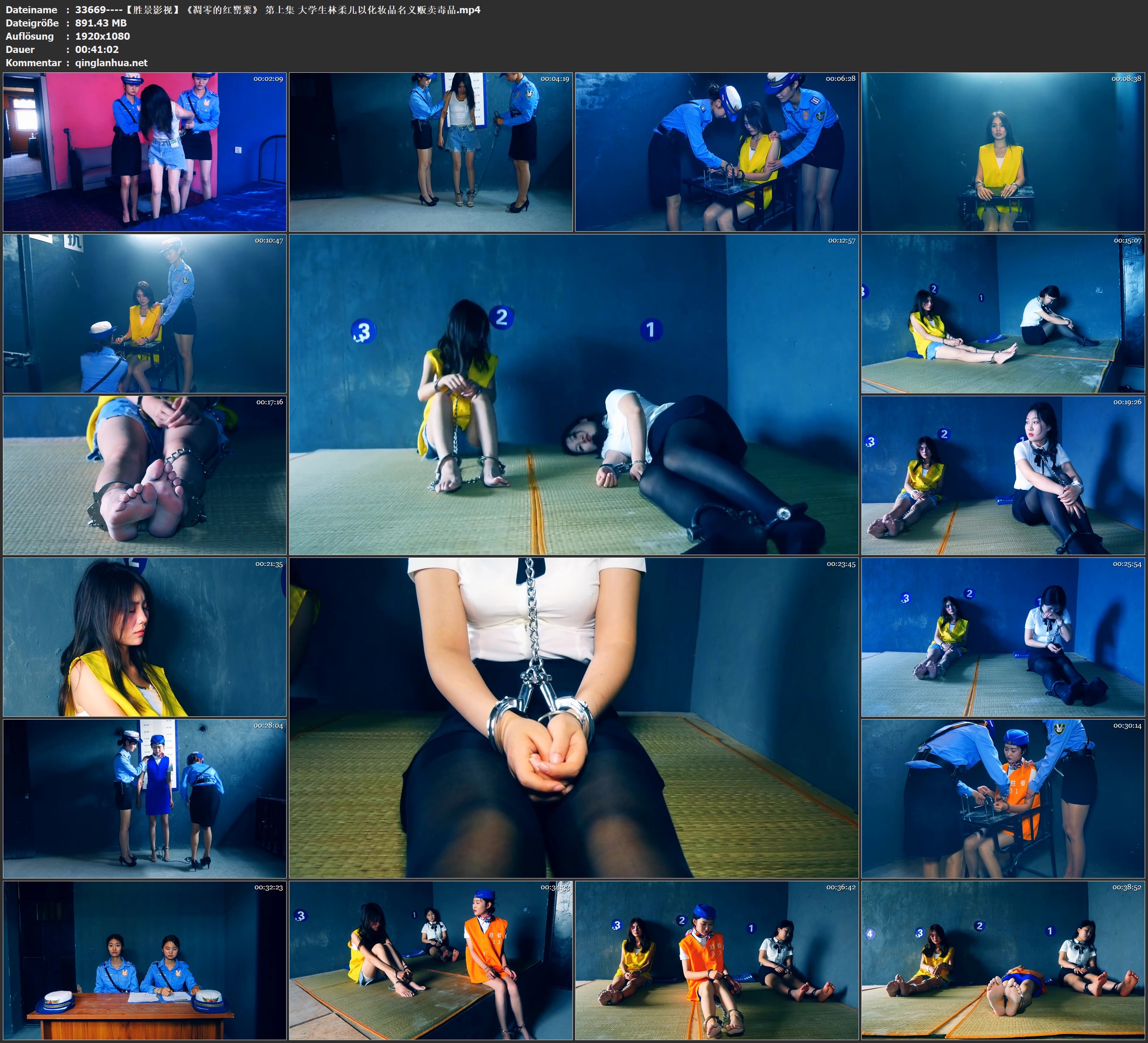Screen dimensions: 1148x1043
Task: Select the large thumbnail timestamped 00:23:45
Action: tap(573, 717)
